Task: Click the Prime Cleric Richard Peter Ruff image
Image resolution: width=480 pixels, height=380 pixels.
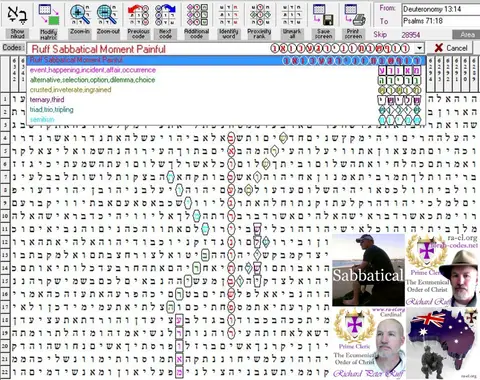Action: (368, 343)
